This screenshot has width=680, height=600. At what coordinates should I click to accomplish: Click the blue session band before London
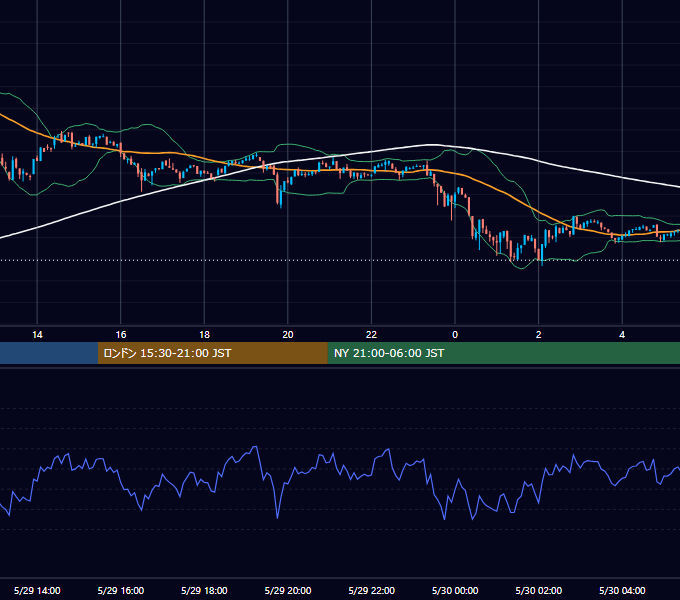pos(49,353)
